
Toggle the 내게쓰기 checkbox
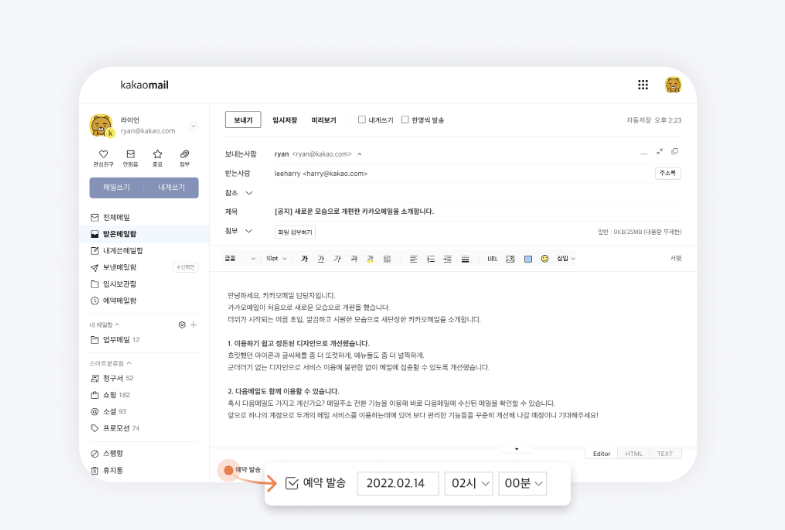361,120
